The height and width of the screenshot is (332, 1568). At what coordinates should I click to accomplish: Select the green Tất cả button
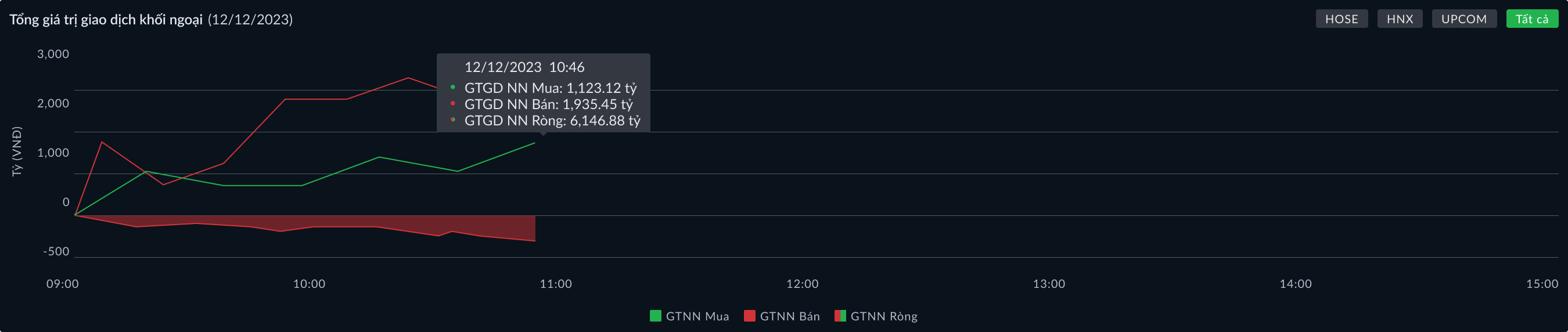point(1531,19)
